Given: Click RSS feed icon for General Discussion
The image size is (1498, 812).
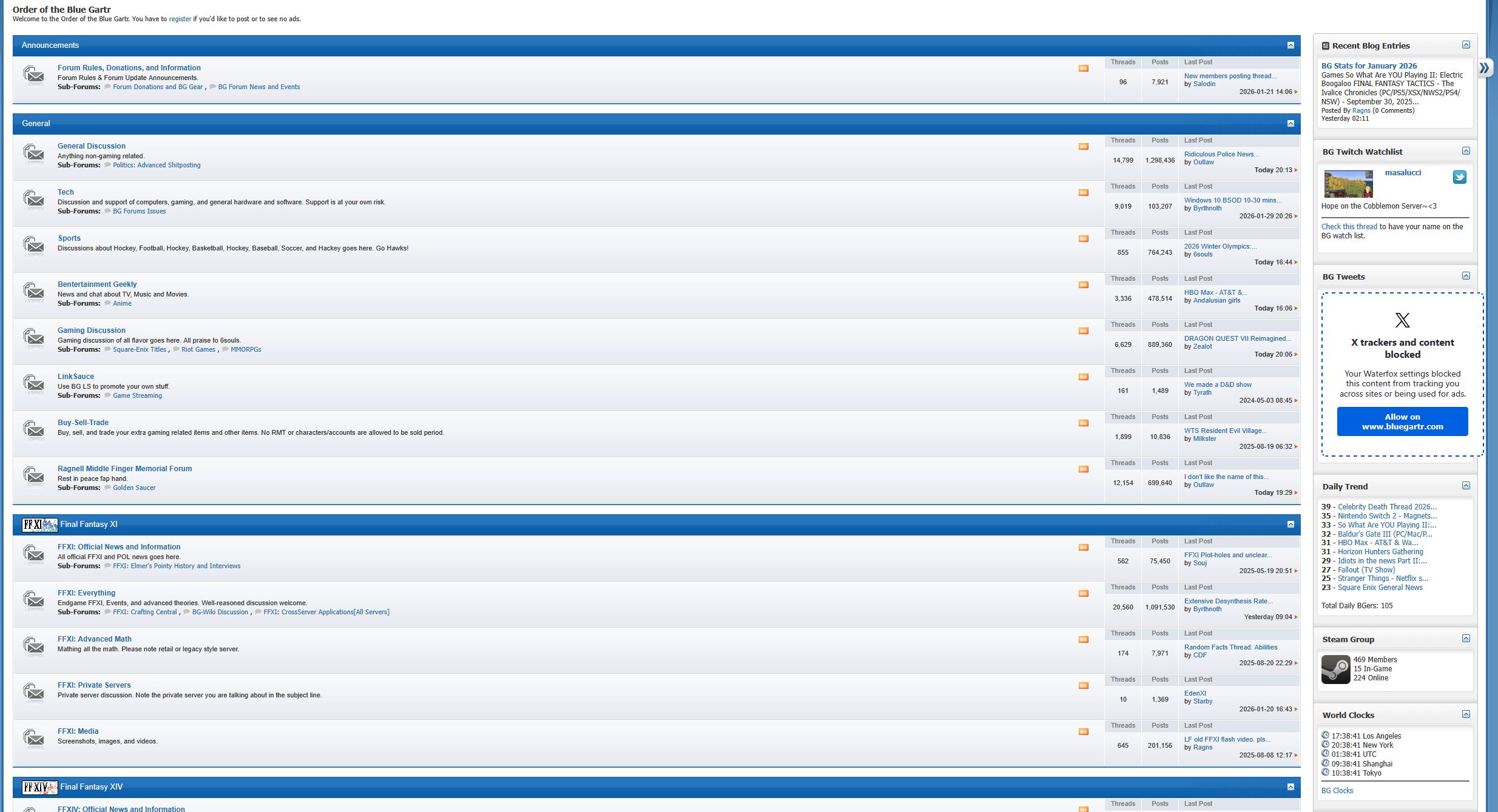Looking at the screenshot, I should [x=1083, y=147].
